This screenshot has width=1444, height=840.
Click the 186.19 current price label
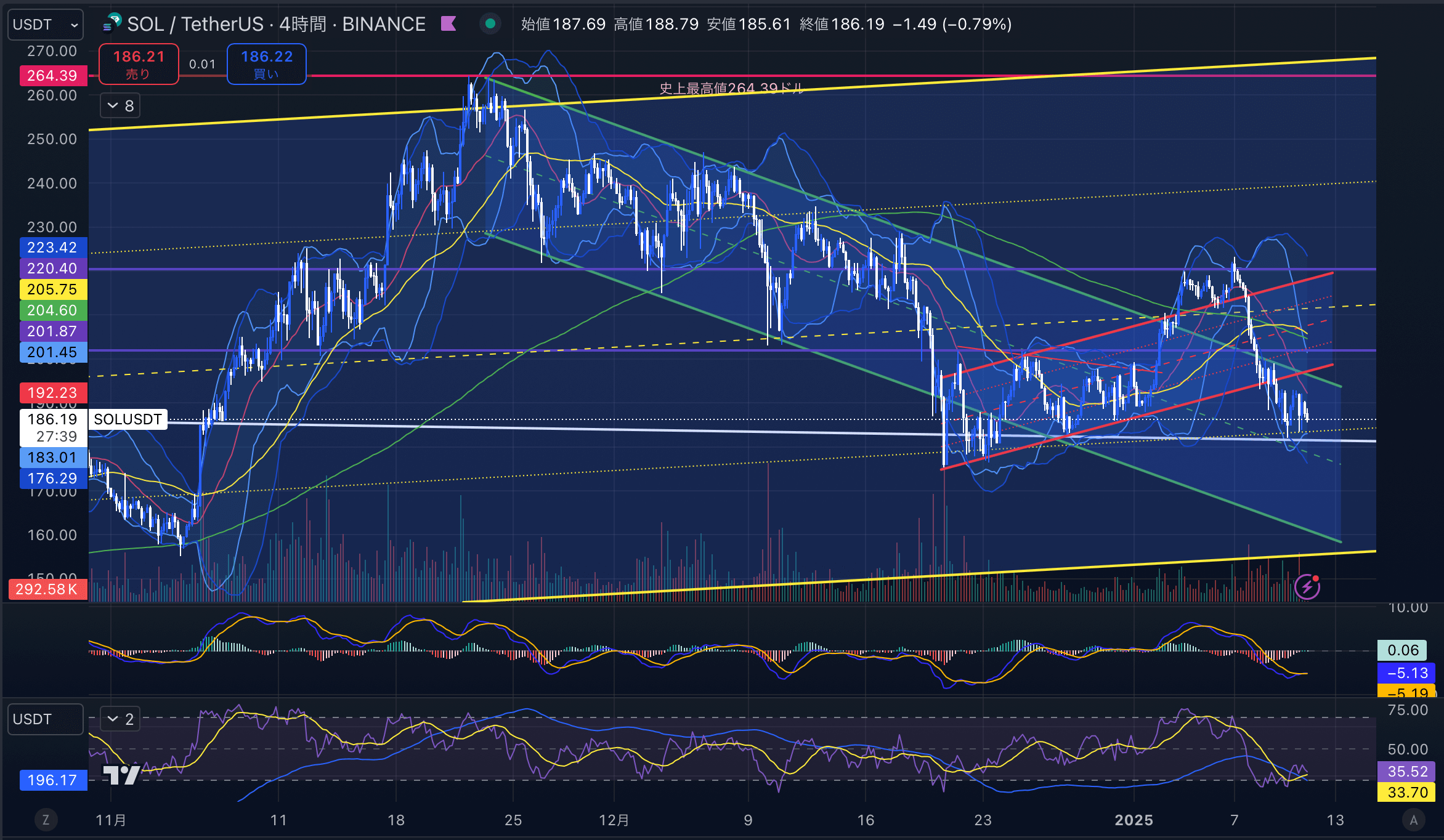(x=52, y=427)
